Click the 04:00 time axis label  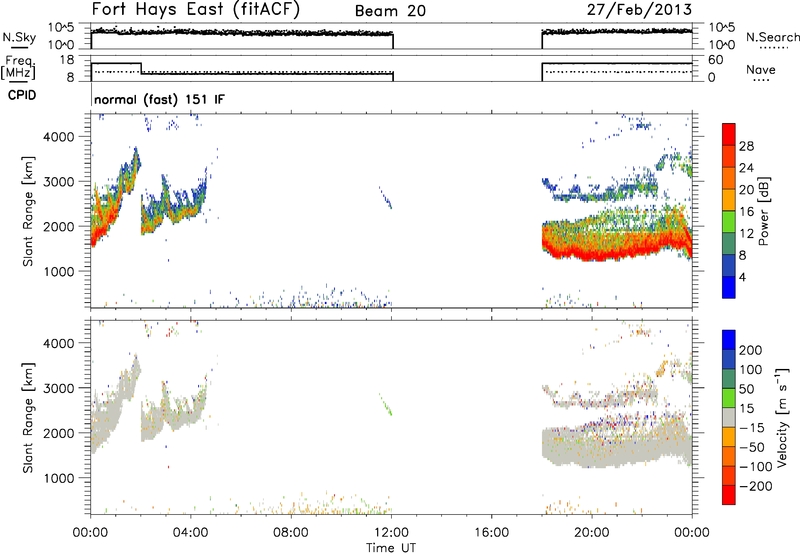[190, 532]
